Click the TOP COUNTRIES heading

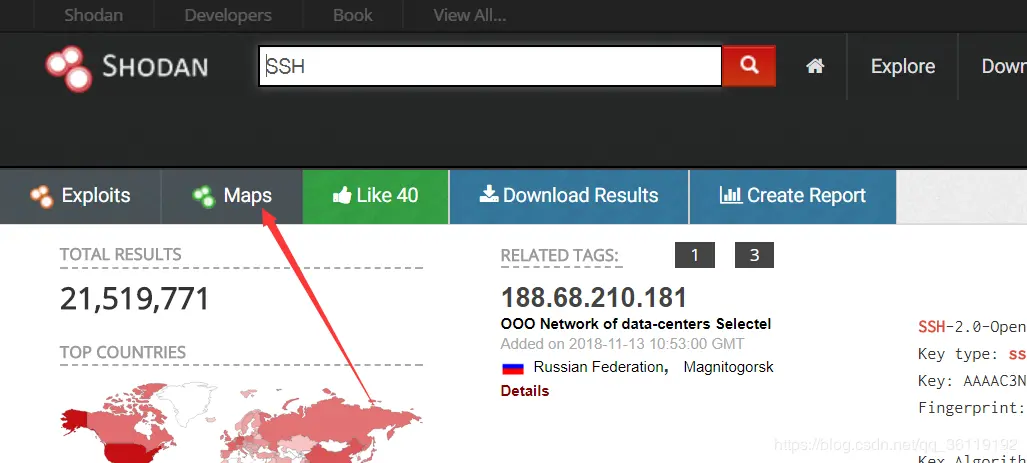pos(123,352)
